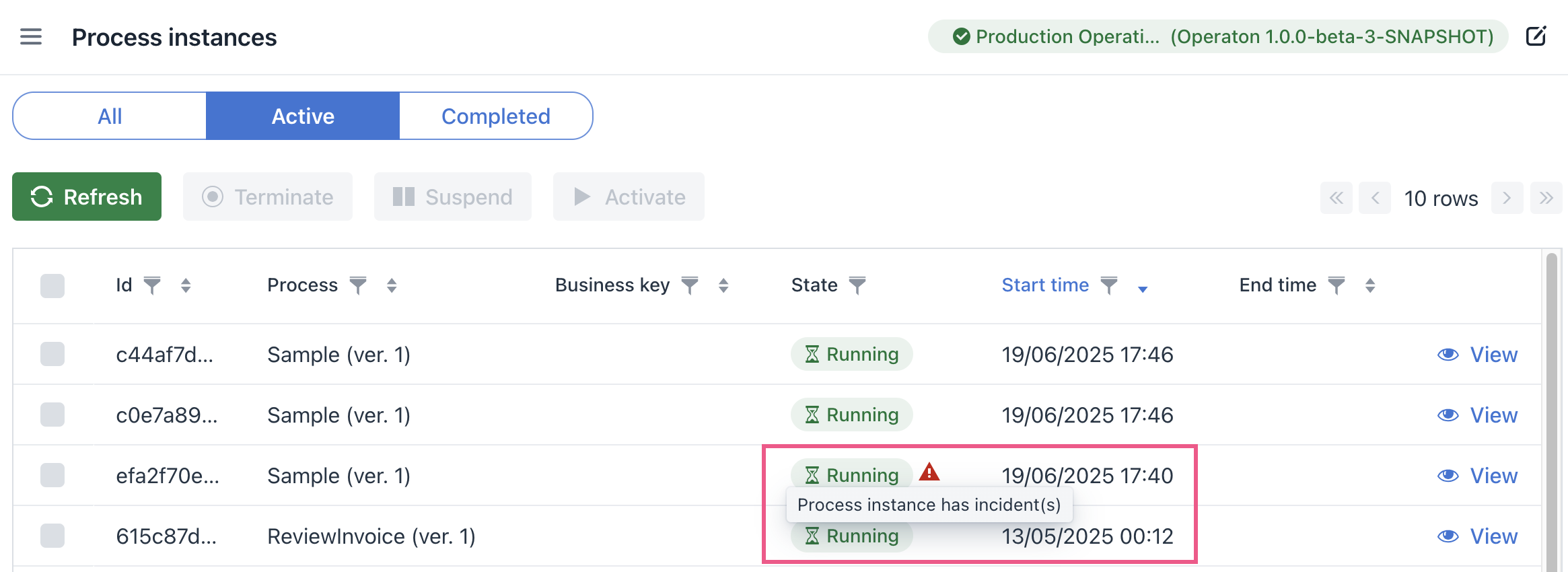Viewport: 1568px width, 572px height.
Task: Switch to the Active tab
Action: [x=303, y=116]
